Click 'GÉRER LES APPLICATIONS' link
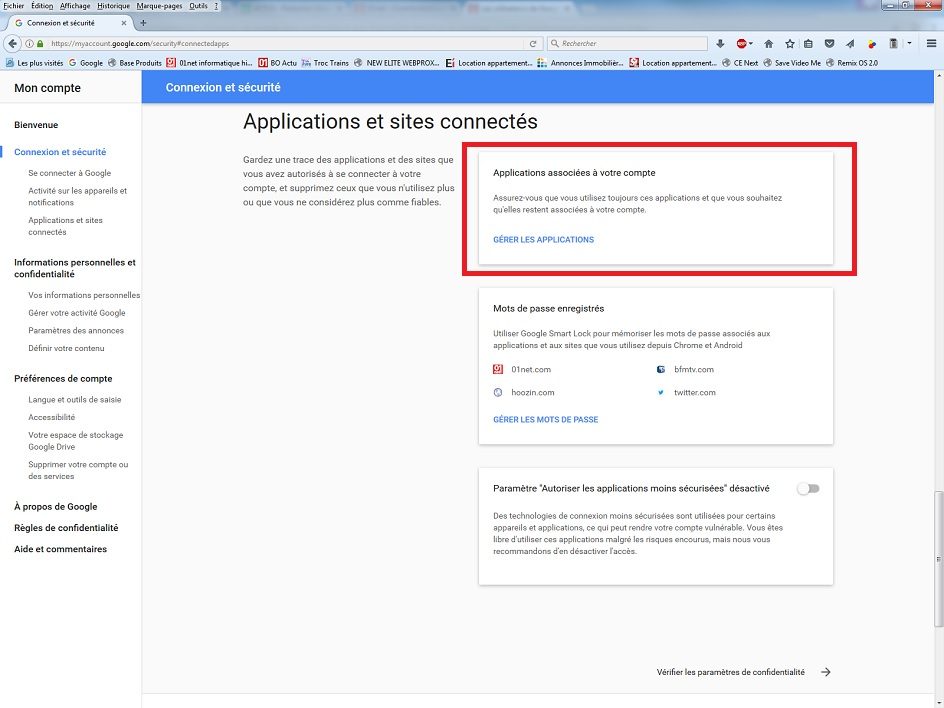944x708 pixels. coord(543,240)
